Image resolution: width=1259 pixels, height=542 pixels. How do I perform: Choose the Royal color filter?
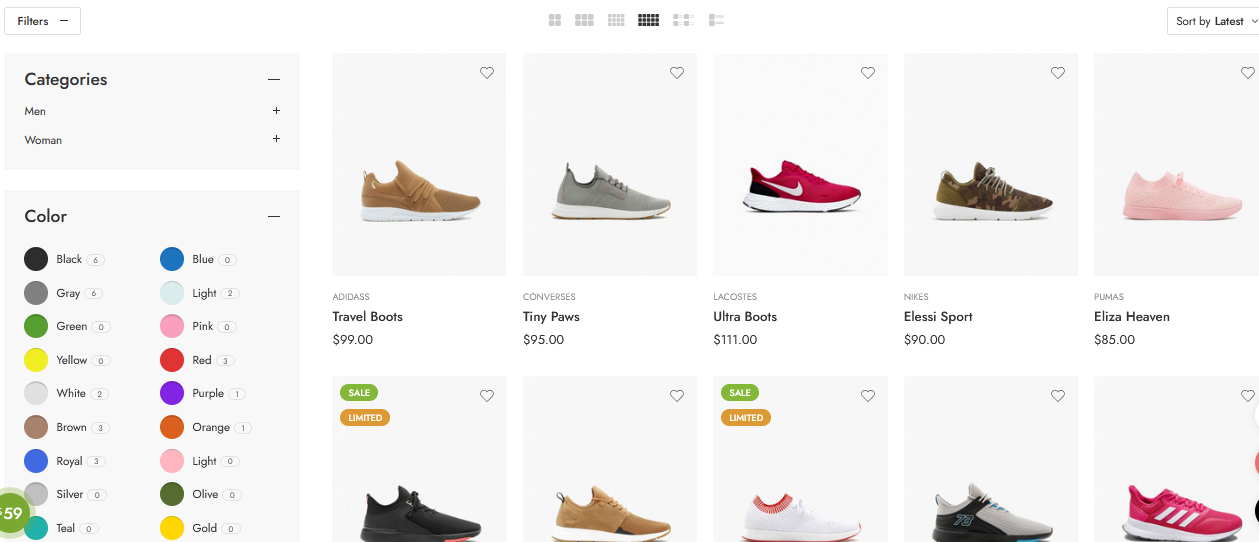click(x=37, y=461)
